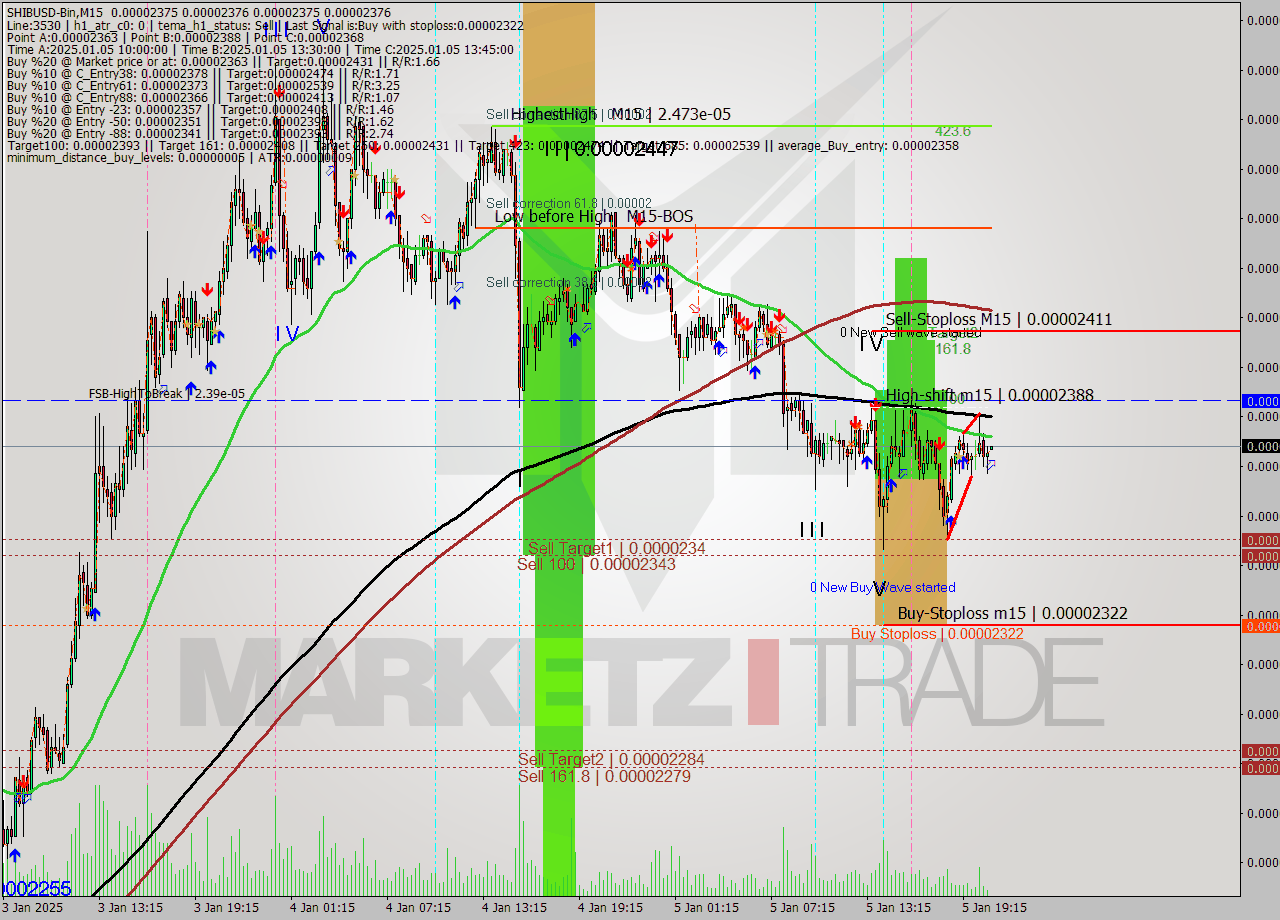
Task: Click 'Buy-Stoploss m15 | 0.00002322' label
Action: pyautogui.click(x=1012, y=613)
